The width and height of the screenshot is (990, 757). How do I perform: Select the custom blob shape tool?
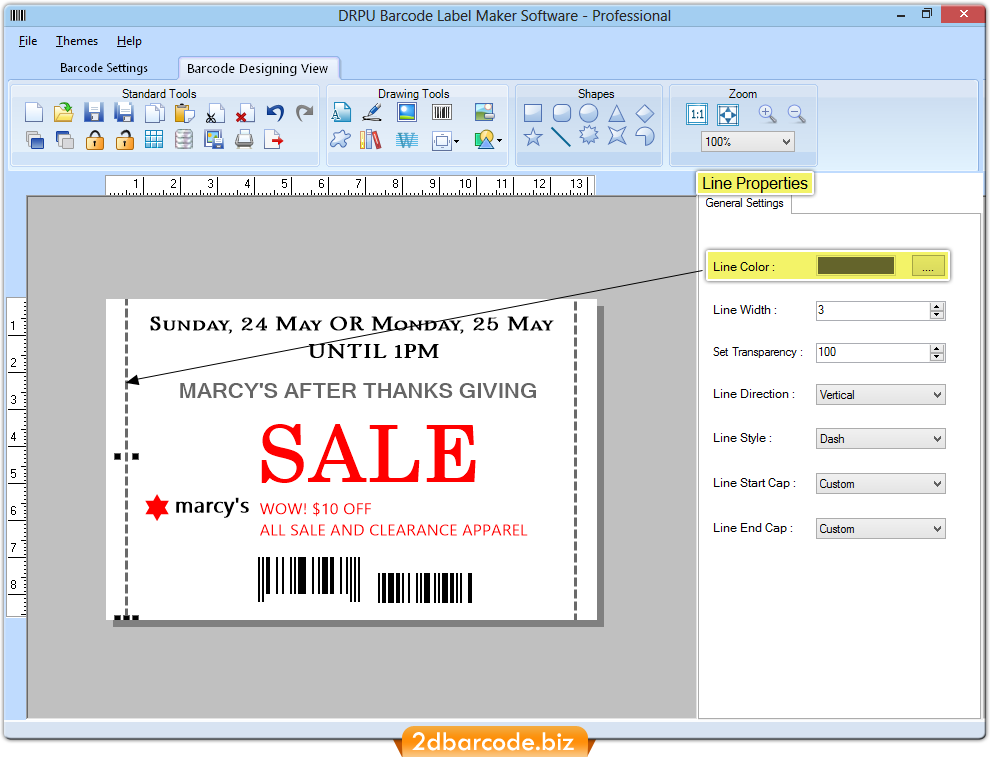coord(340,140)
